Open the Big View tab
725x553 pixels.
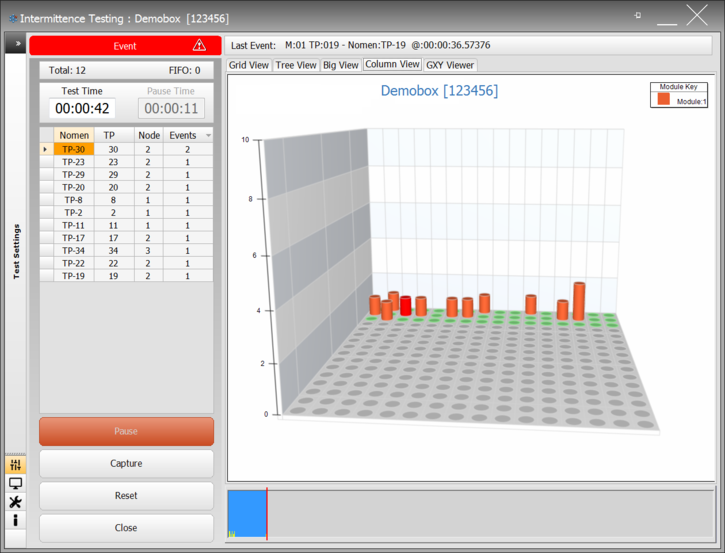pyautogui.click(x=341, y=65)
